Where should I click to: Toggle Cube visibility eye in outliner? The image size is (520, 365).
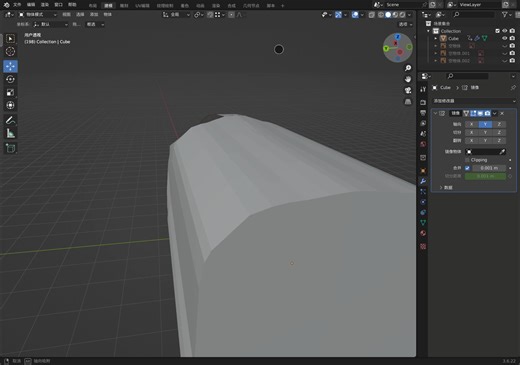click(505, 38)
